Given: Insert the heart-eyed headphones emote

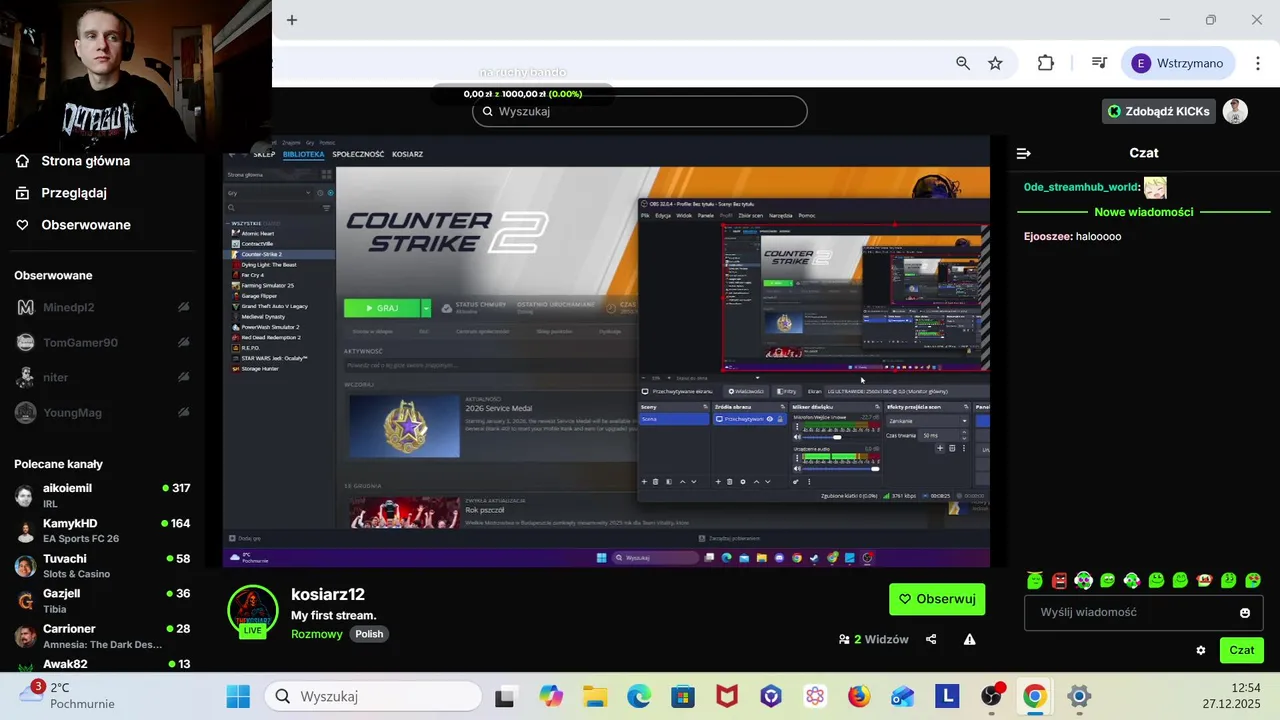Looking at the screenshot, I should [x=1083, y=580].
